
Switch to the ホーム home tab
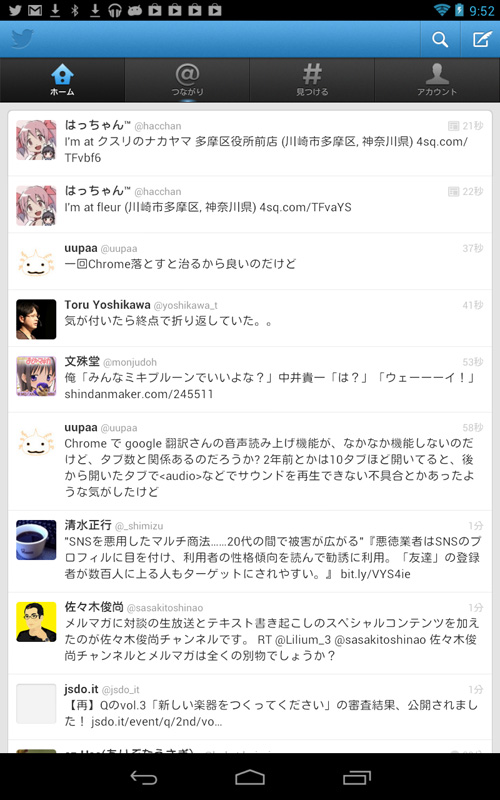tap(62, 80)
